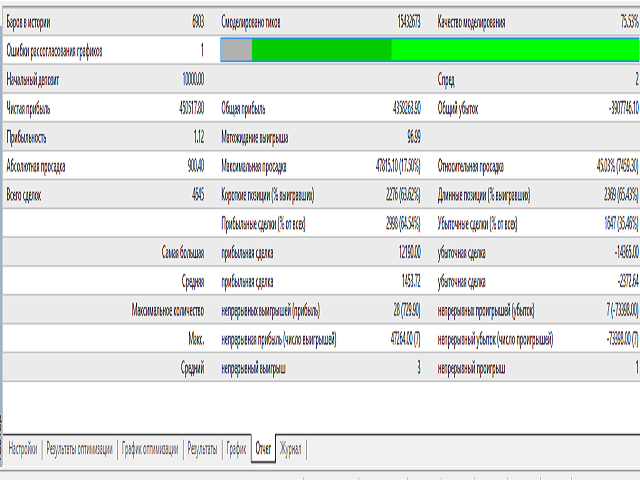Select average loss trade value -2372.64

[628, 282]
